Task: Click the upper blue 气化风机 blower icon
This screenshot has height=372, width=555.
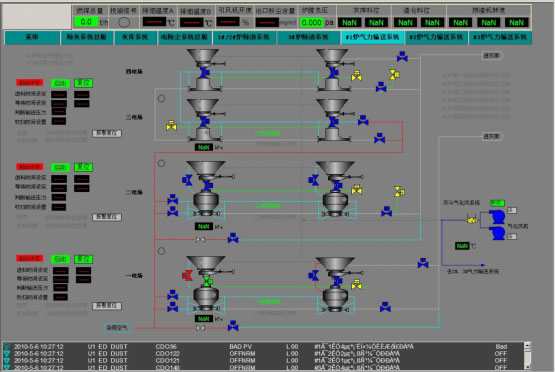Action: tap(497, 217)
